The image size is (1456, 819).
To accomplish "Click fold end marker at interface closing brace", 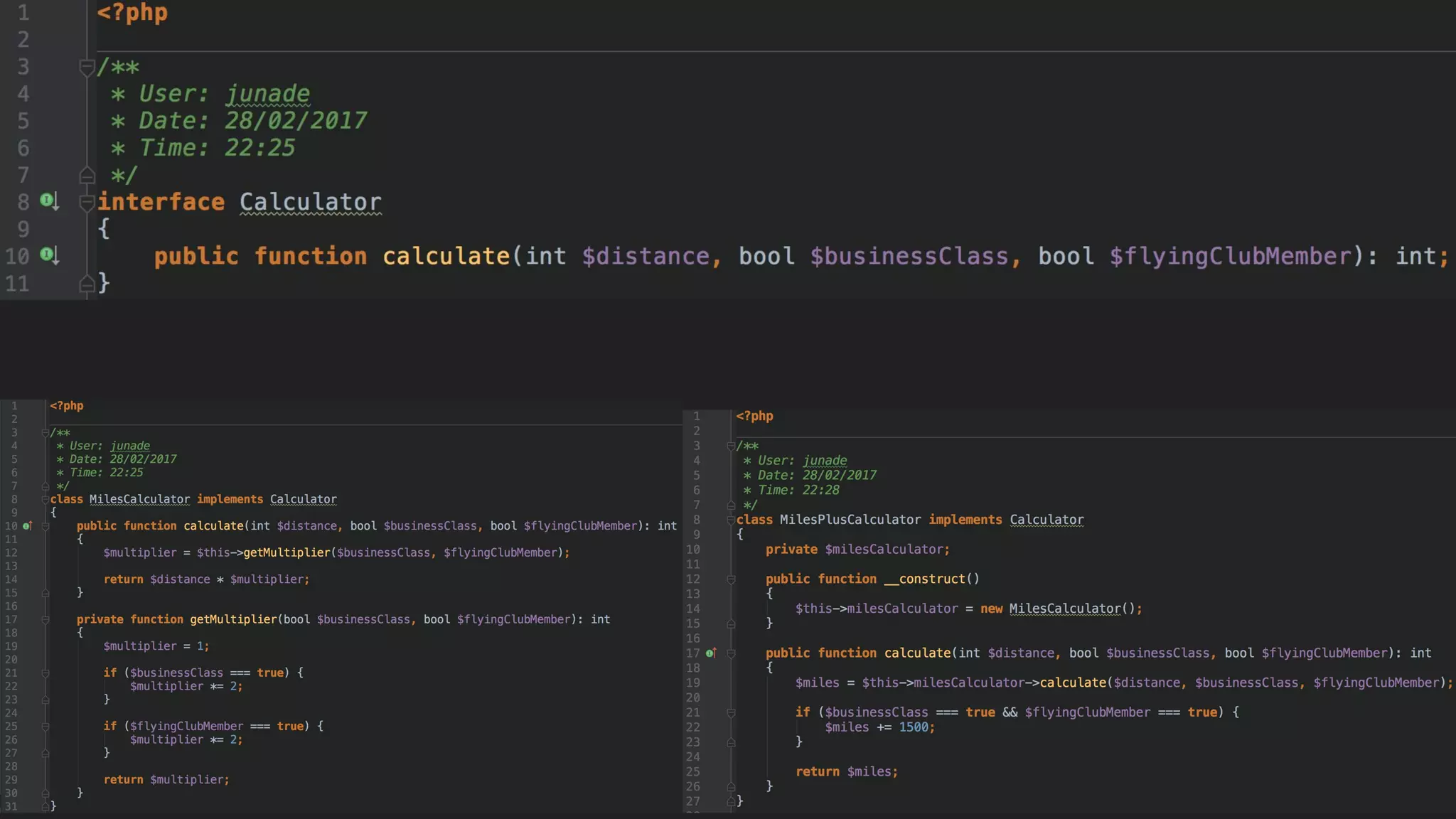I will [87, 284].
